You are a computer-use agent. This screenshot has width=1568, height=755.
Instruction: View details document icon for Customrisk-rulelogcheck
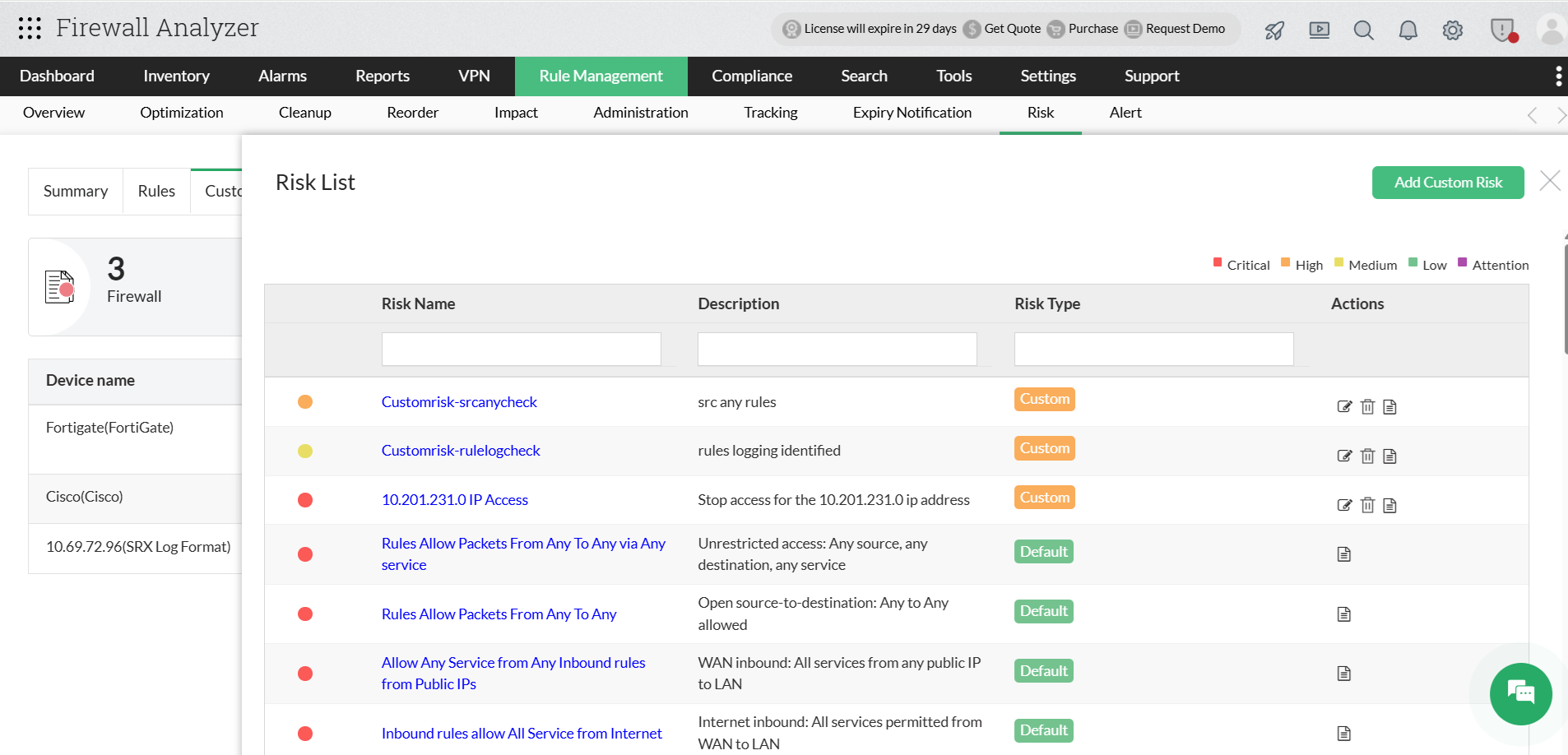1389,456
